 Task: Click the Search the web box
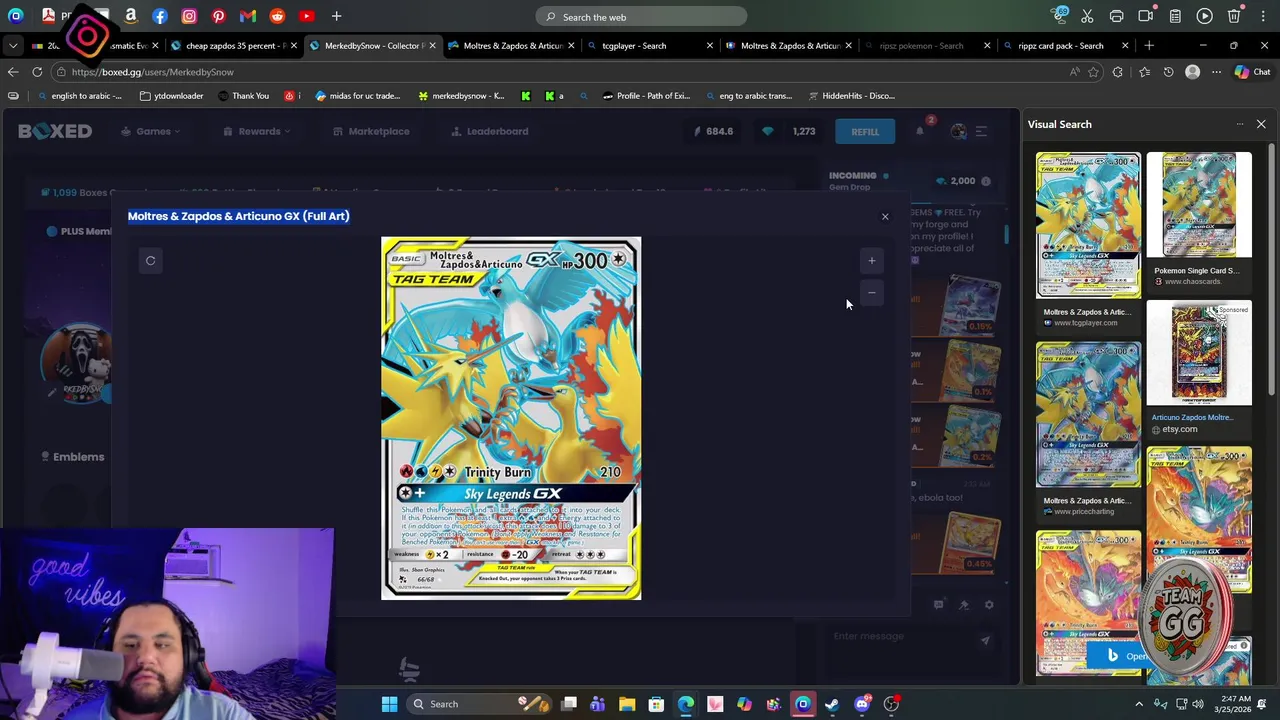[641, 17]
